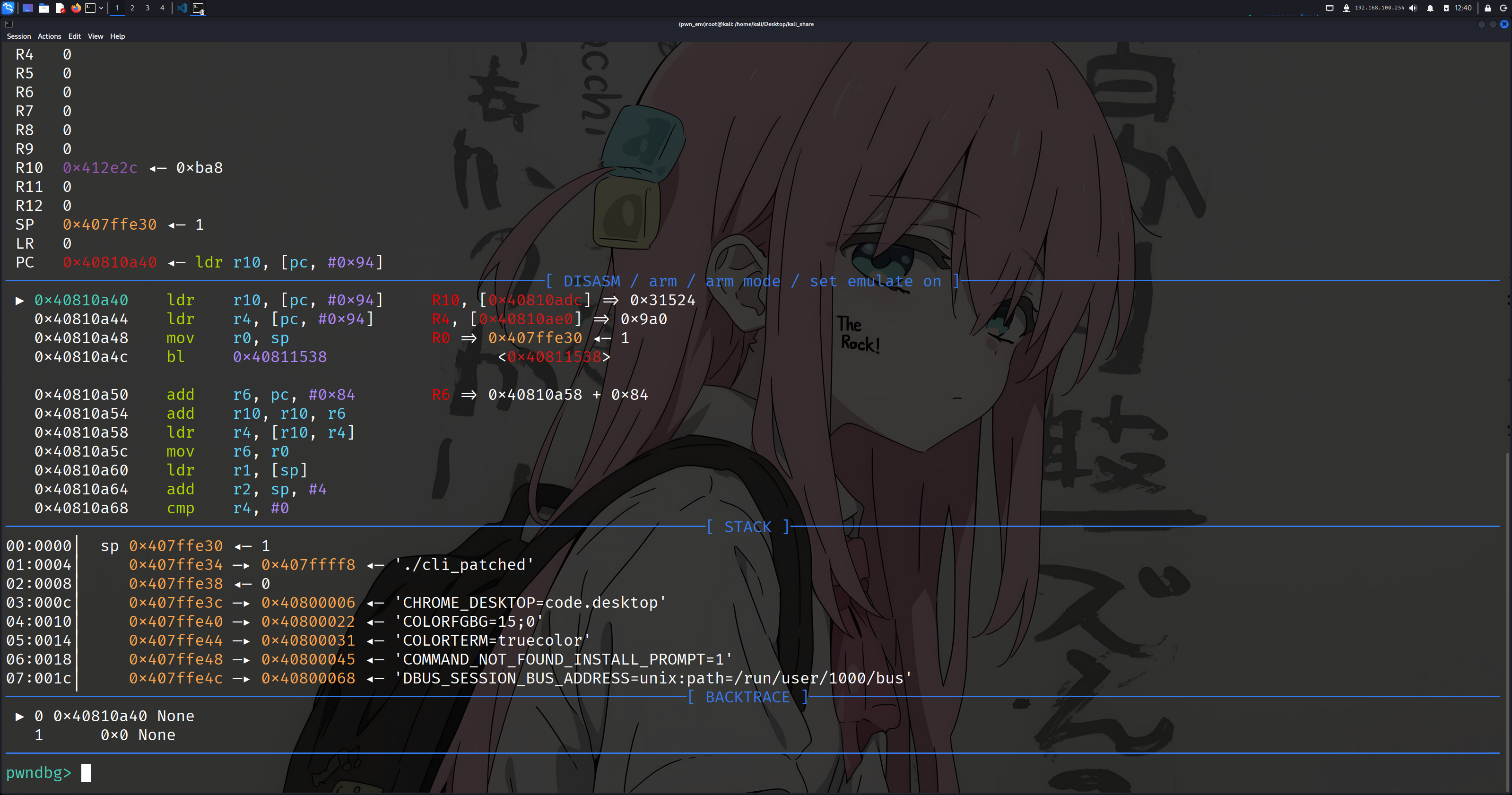Image resolution: width=1512 pixels, height=795 pixels.
Task: Click the log out panel icon
Action: coord(1504,8)
